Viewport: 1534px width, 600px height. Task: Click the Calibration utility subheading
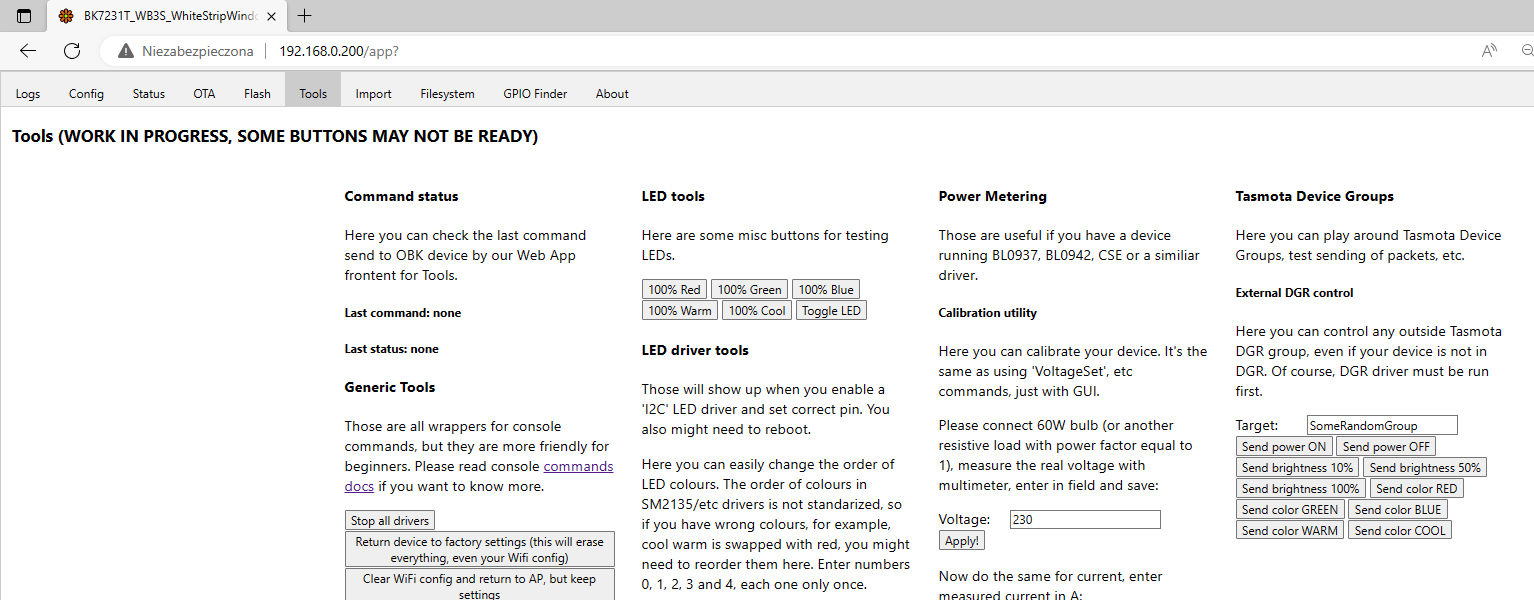(x=988, y=313)
